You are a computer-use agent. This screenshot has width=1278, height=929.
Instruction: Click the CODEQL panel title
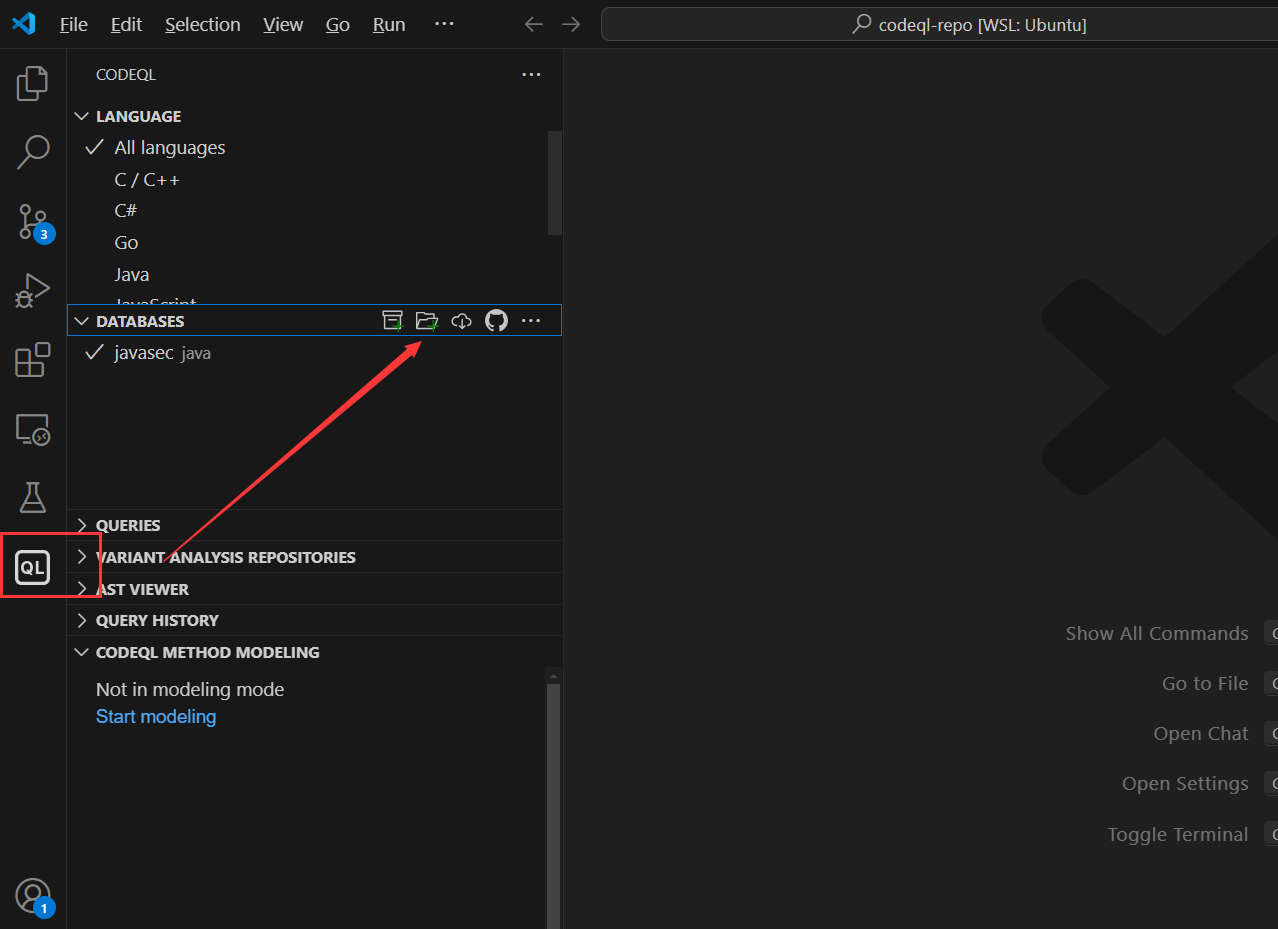pos(126,75)
